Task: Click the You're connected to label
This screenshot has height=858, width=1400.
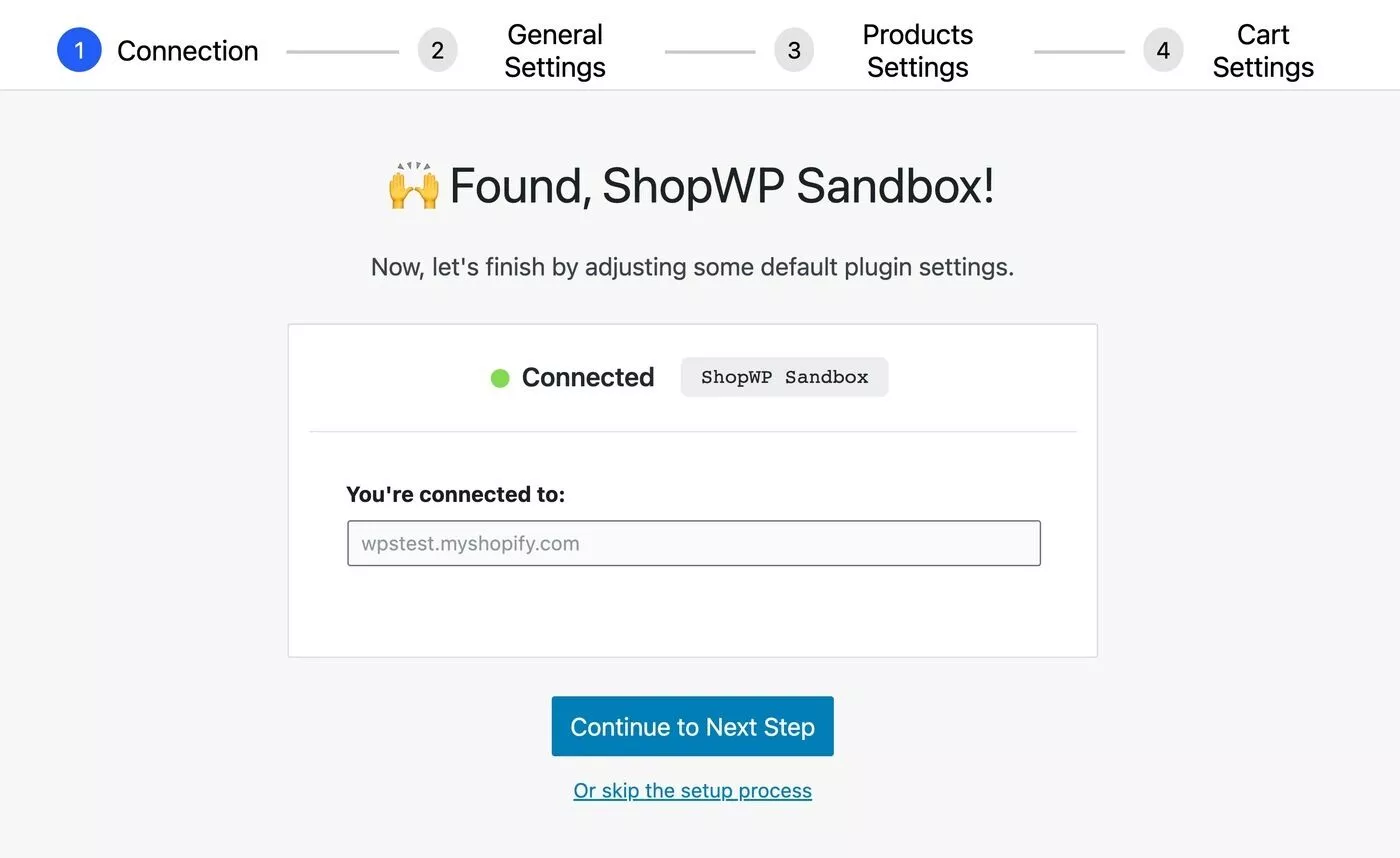Action: (x=455, y=494)
